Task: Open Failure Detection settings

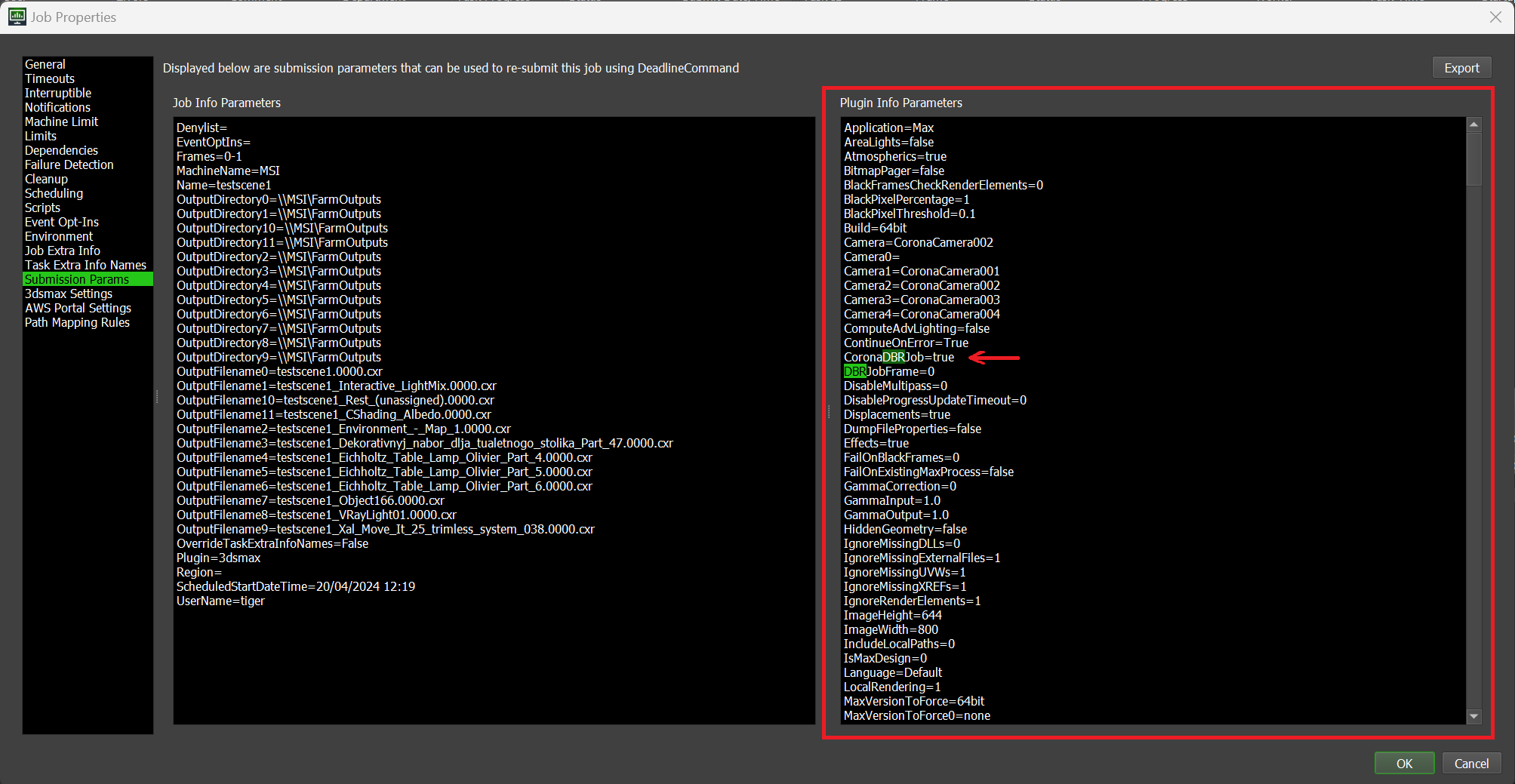Action: point(69,164)
